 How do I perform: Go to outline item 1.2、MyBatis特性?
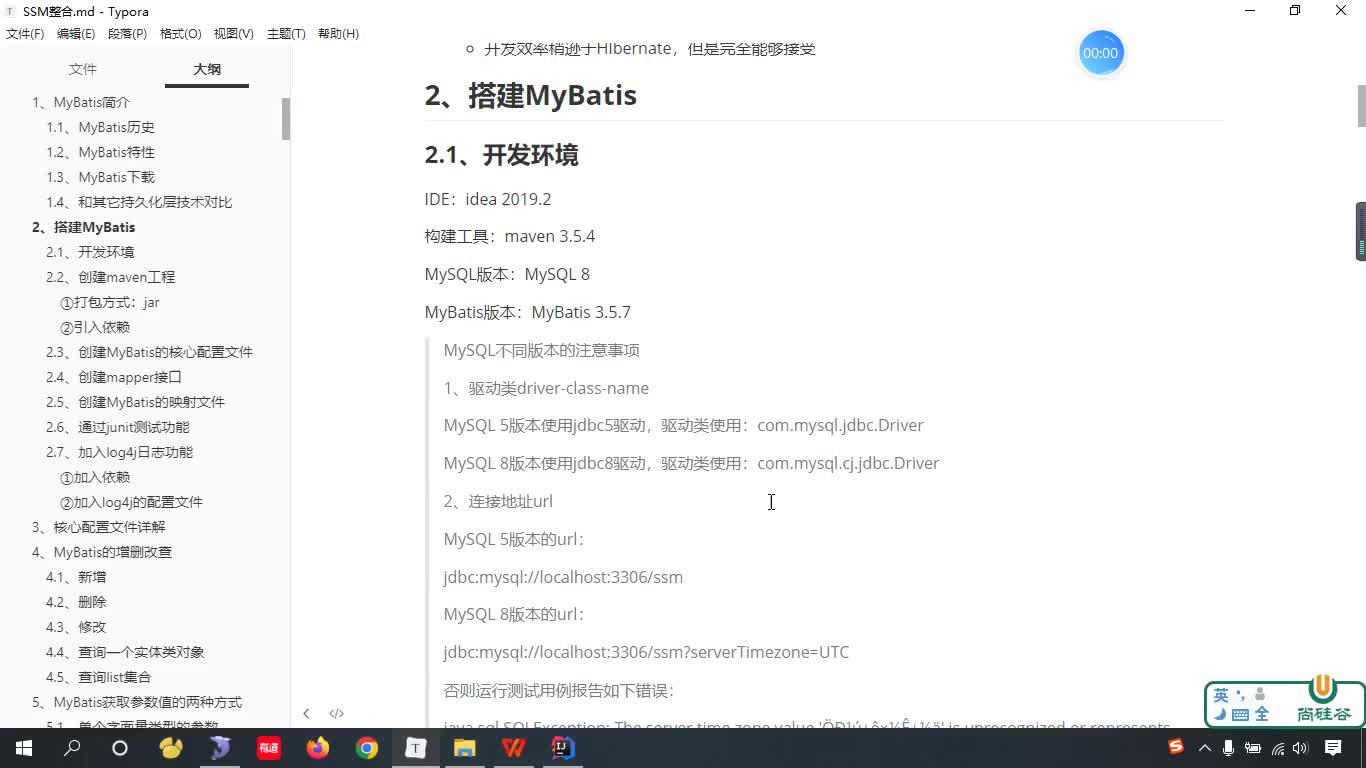pyautogui.click(x=100, y=152)
